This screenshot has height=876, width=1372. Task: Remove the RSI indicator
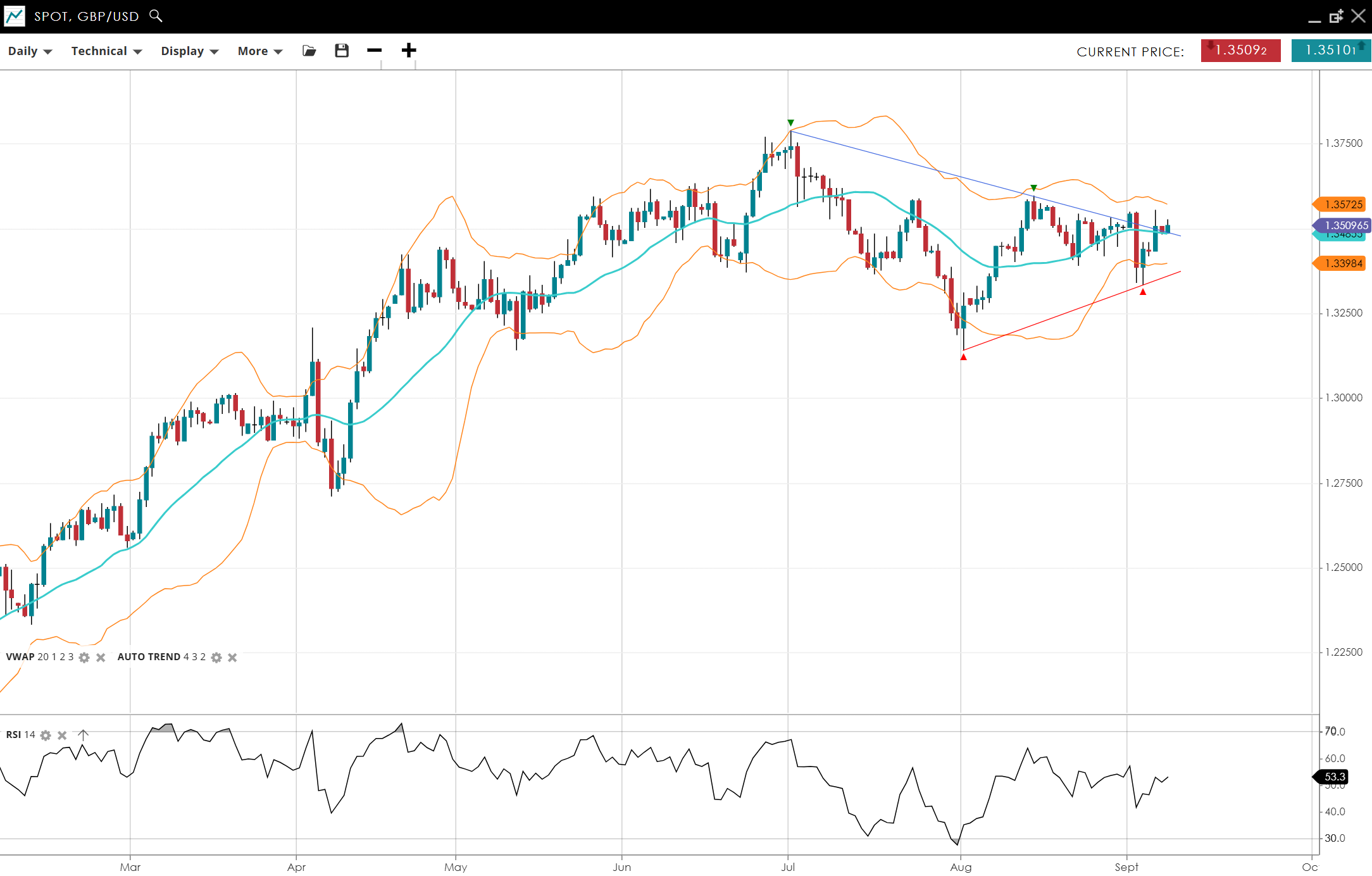62,735
